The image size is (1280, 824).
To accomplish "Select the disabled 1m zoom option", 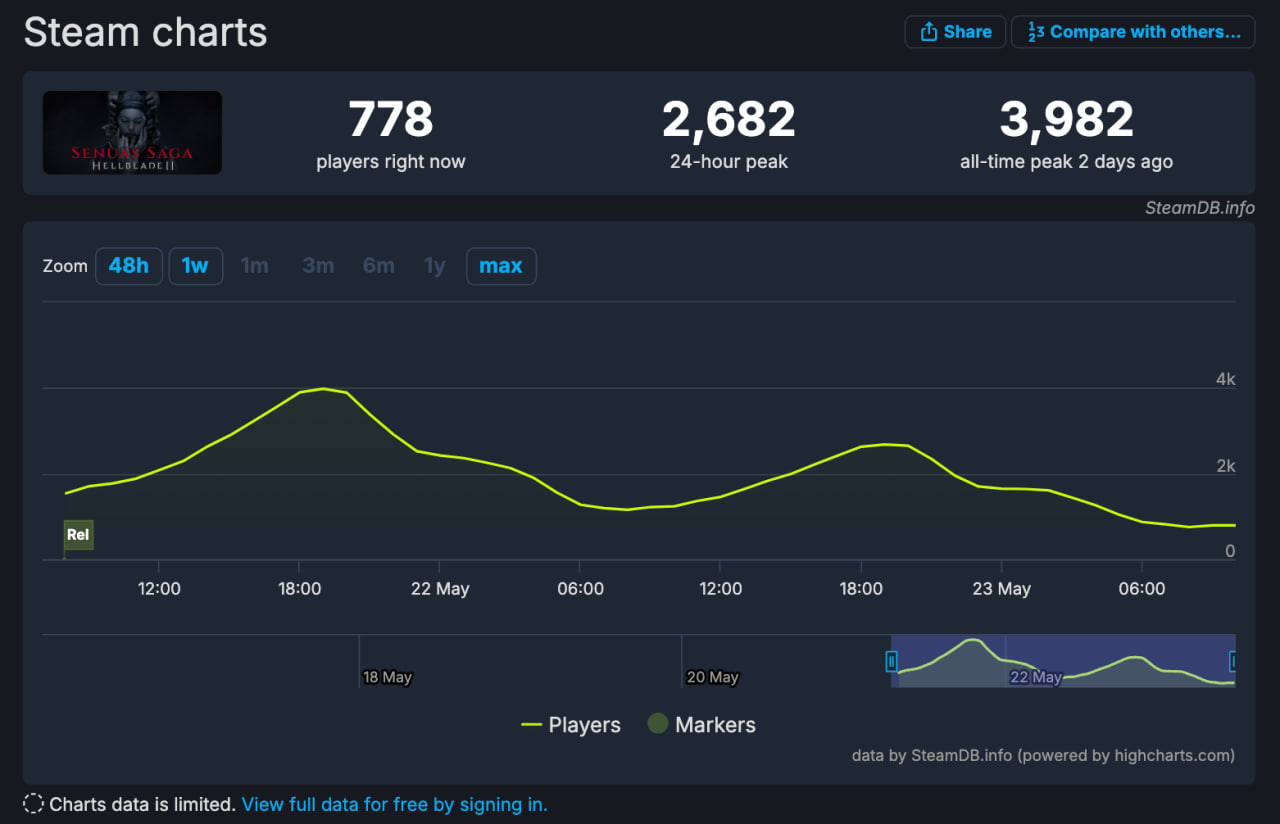I will click(x=255, y=266).
